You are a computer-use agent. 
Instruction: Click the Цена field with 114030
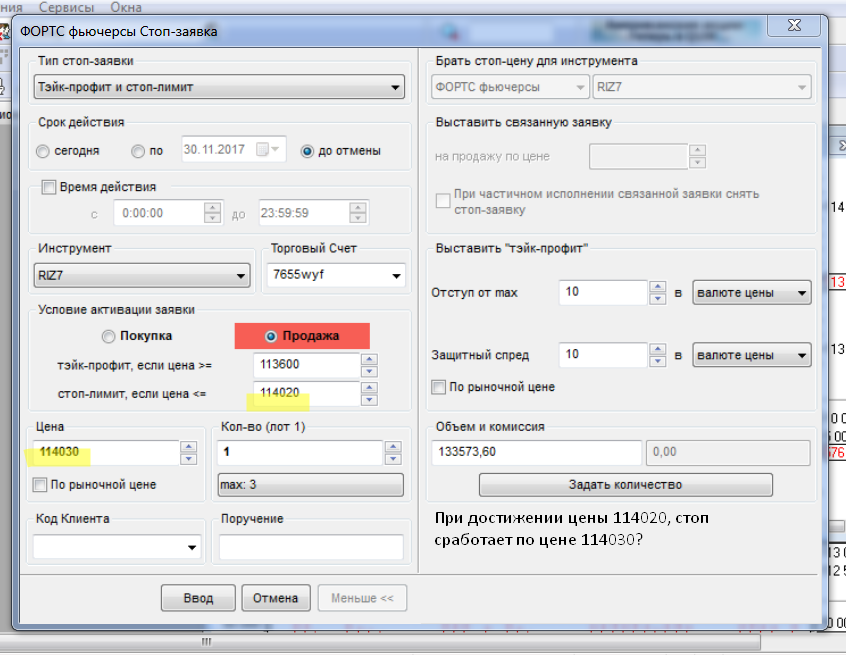click(x=106, y=452)
